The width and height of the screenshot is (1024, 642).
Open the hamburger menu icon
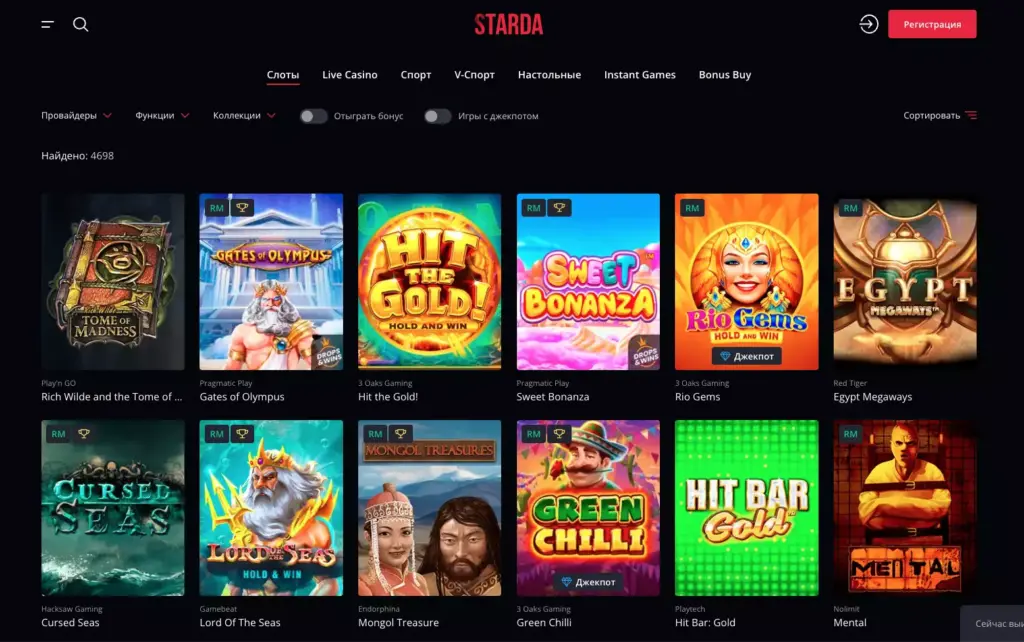coord(47,24)
